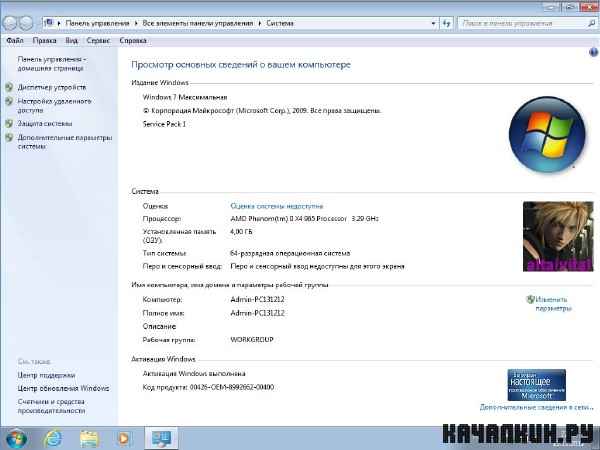Open Центр обновления Windows link
The image size is (600, 450).
click(63, 388)
